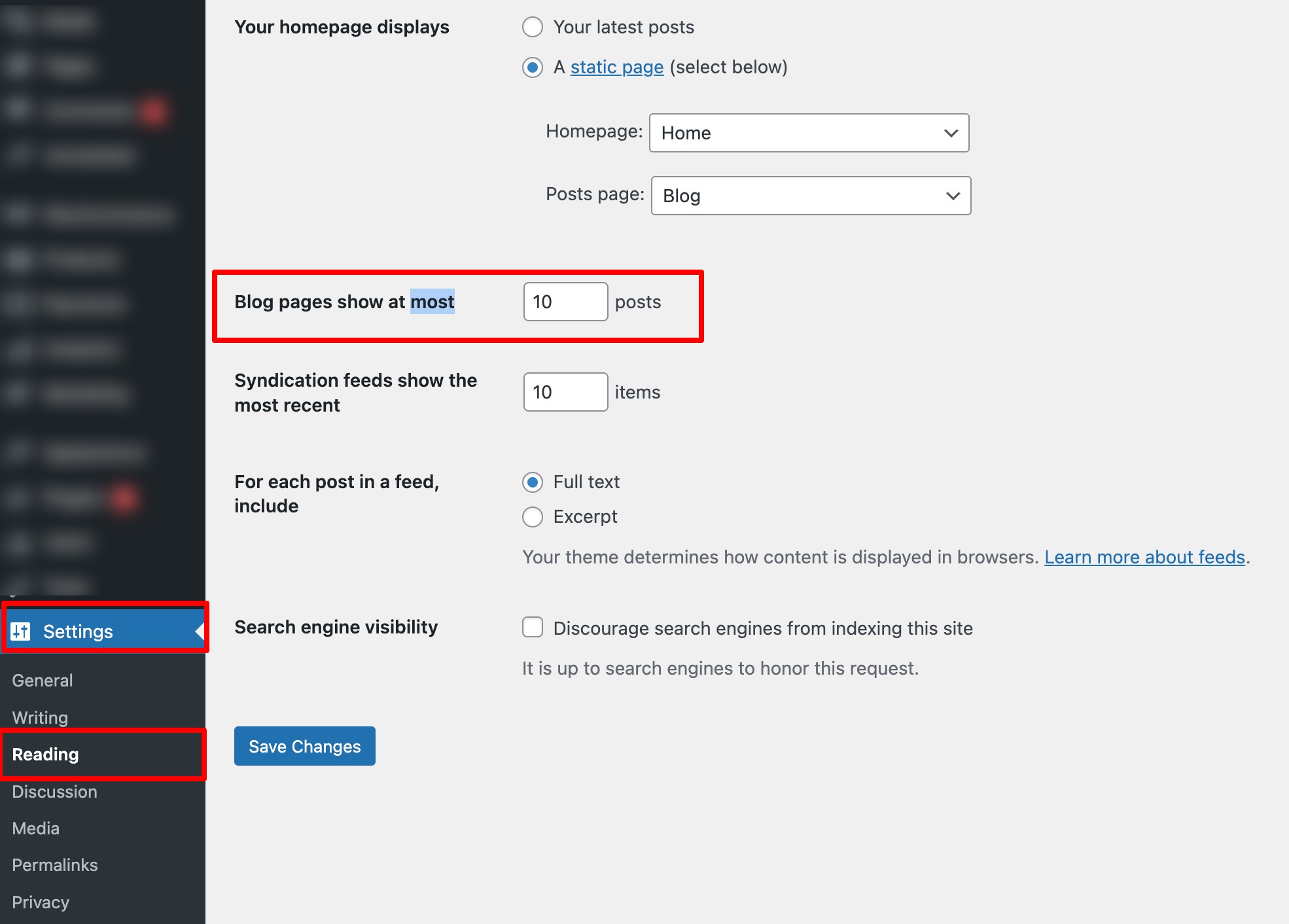The height and width of the screenshot is (924, 1289).
Task: Open the Homepage dropdown showing Home
Action: point(809,133)
